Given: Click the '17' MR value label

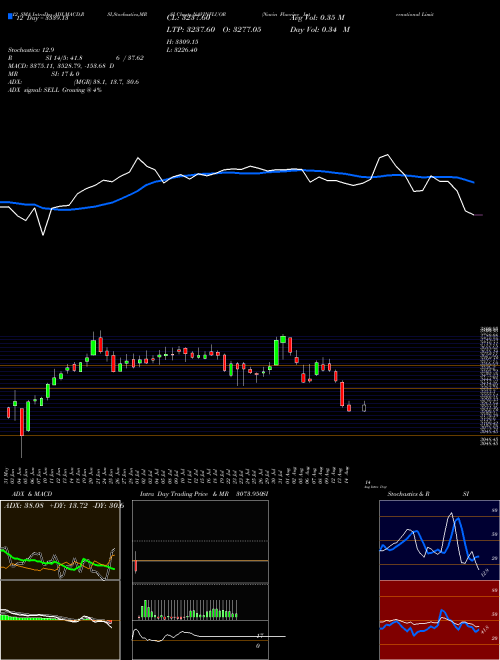Looking at the screenshot, I should [260, 635].
